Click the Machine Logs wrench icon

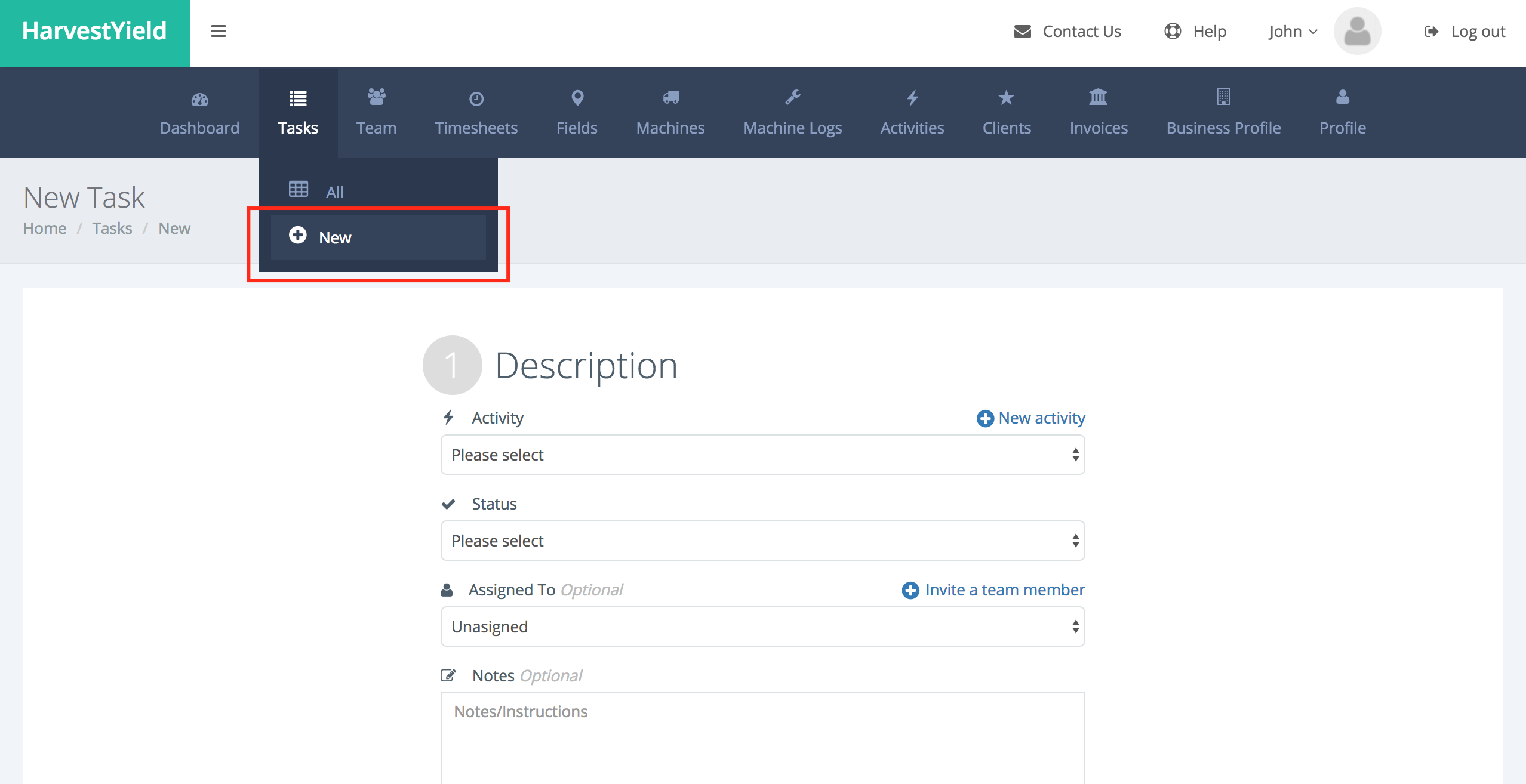[792, 97]
